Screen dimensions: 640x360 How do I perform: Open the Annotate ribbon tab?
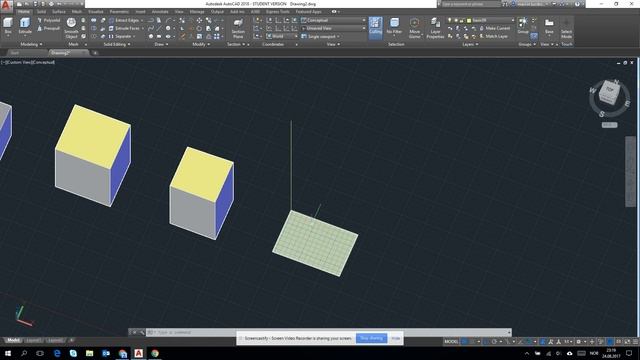(x=160, y=12)
